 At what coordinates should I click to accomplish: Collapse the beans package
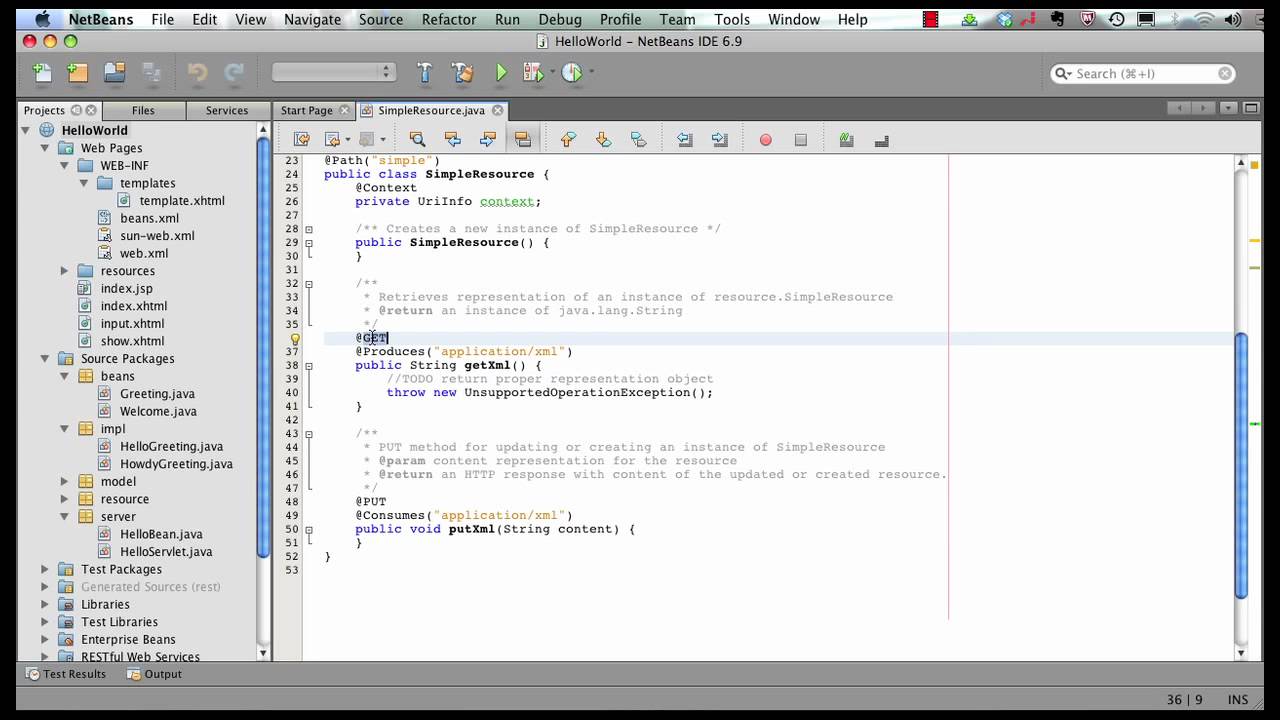[x=65, y=377]
